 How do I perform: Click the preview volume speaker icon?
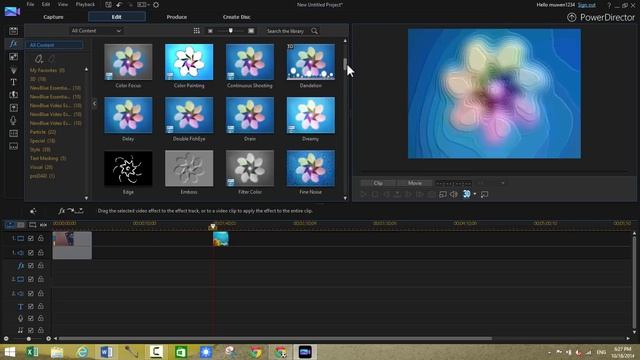click(x=454, y=194)
